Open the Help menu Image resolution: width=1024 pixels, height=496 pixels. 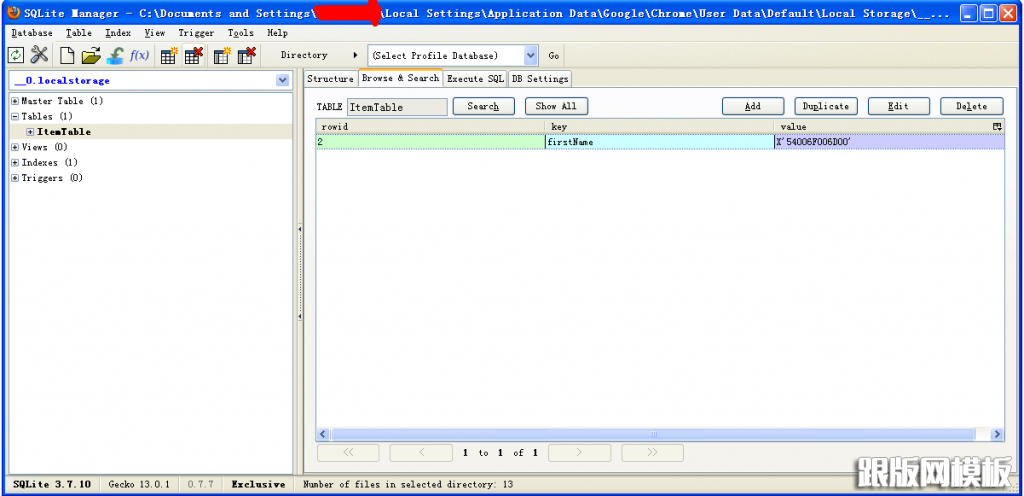tap(277, 33)
